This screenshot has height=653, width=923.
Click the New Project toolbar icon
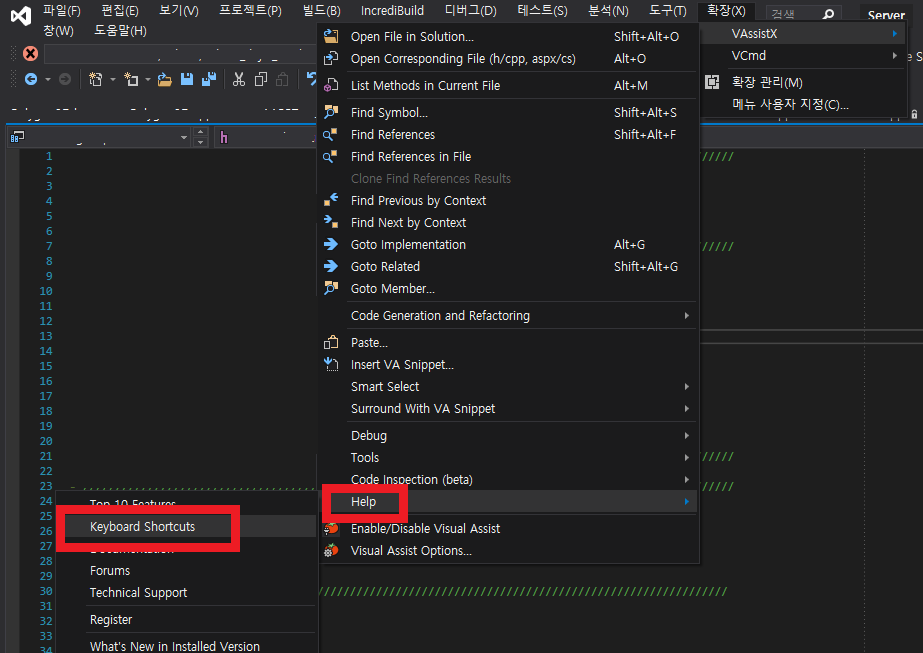click(95, 79)
